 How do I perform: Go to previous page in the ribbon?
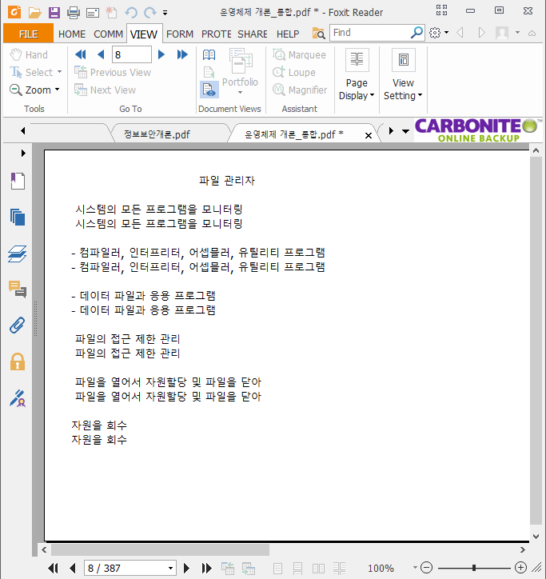pos(101,55)
